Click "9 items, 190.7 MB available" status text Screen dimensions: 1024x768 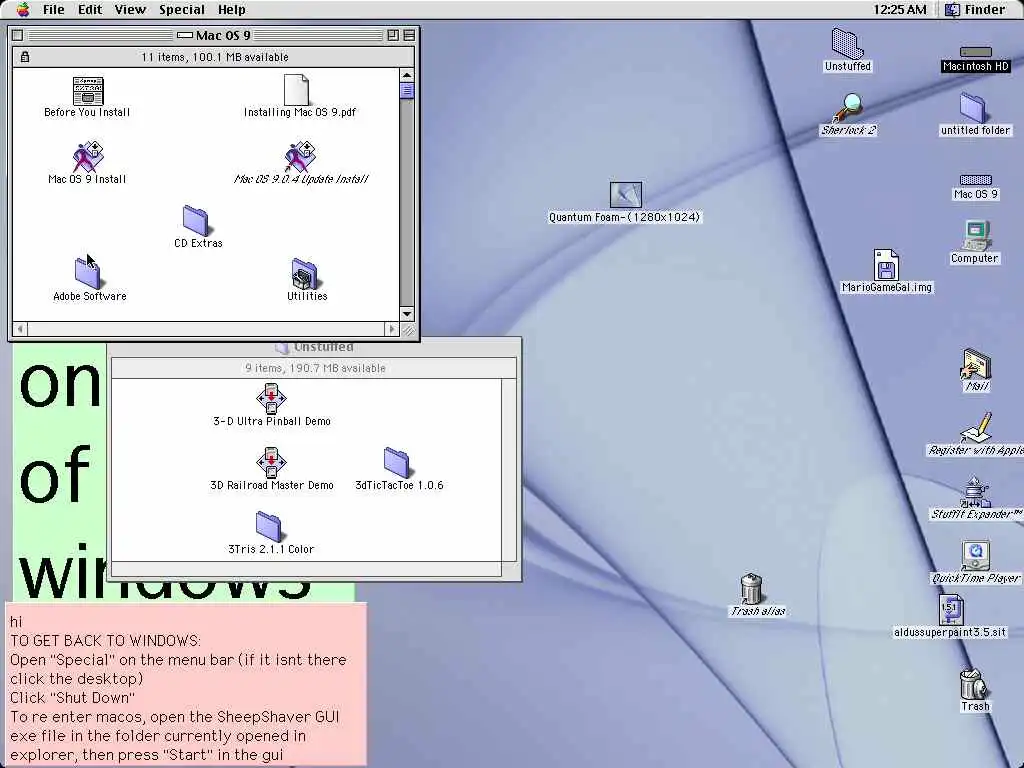coord(315,368)
